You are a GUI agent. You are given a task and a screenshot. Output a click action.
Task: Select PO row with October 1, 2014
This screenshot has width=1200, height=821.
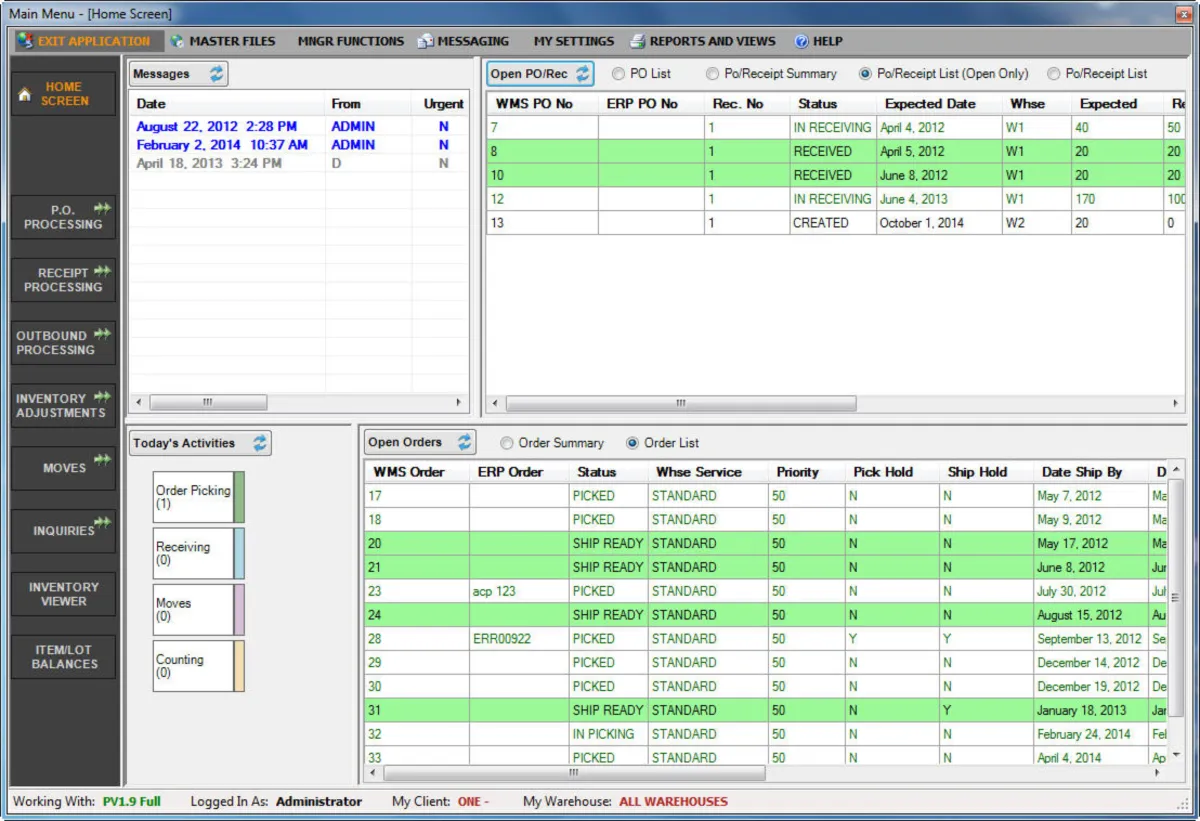[836, 223]
